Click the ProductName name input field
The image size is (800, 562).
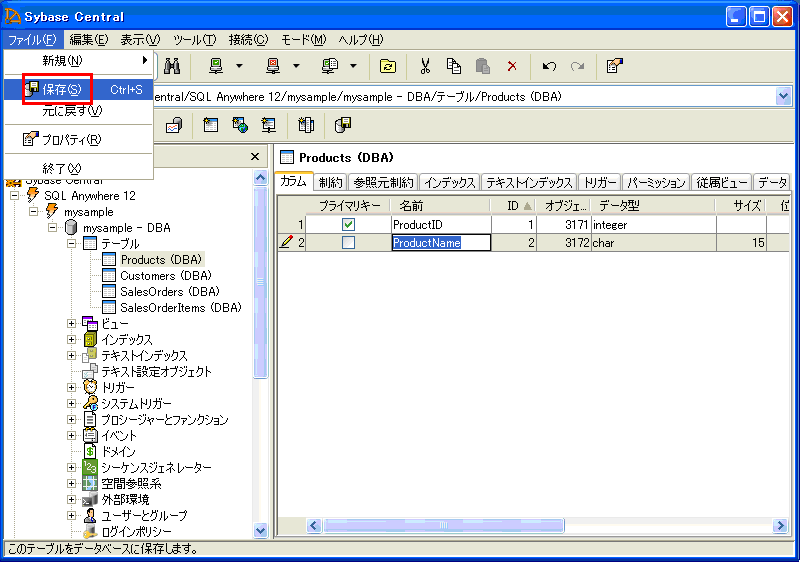coord(440,243)
